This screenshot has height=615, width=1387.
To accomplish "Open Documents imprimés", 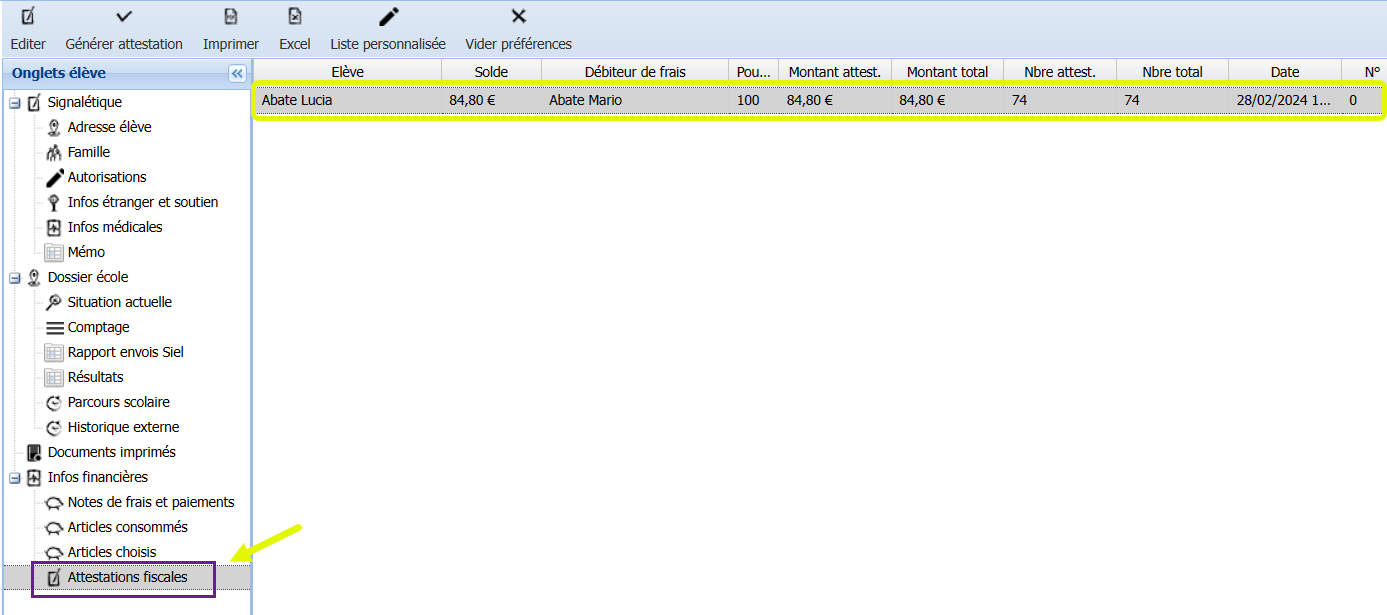I will click(111, 452).
